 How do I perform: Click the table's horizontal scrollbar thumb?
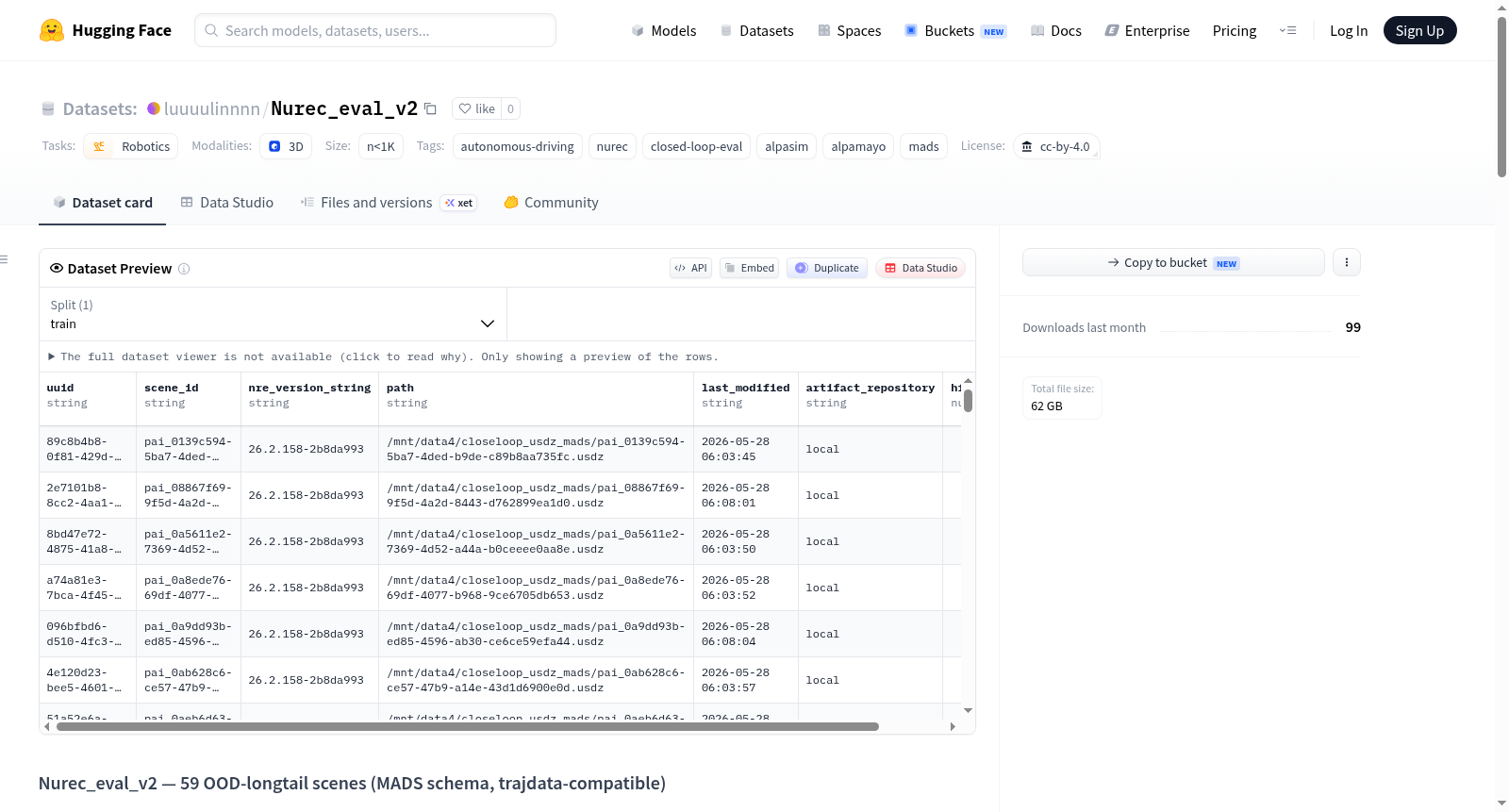(468, 726)
